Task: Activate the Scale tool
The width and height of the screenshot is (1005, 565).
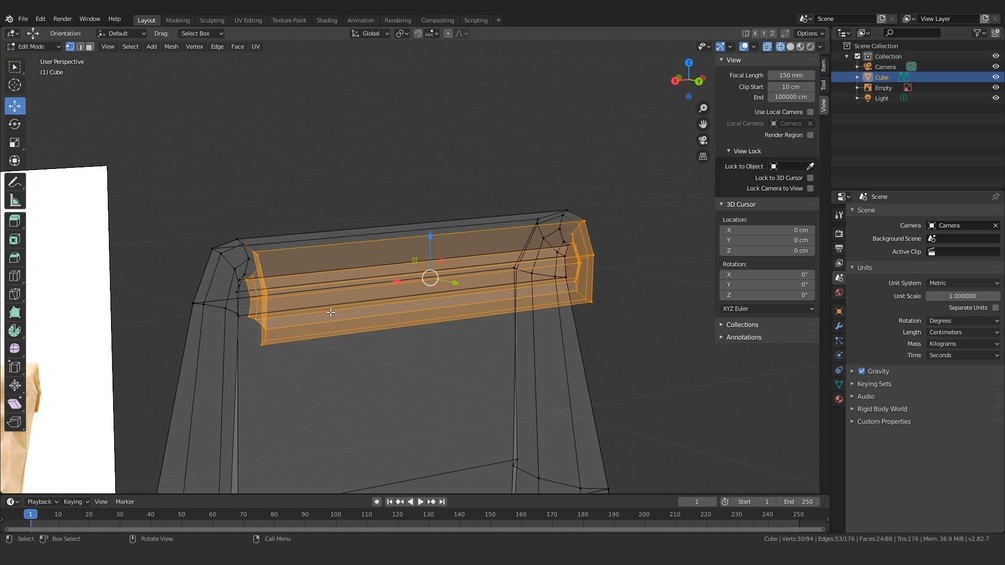Action: [15, 142]
